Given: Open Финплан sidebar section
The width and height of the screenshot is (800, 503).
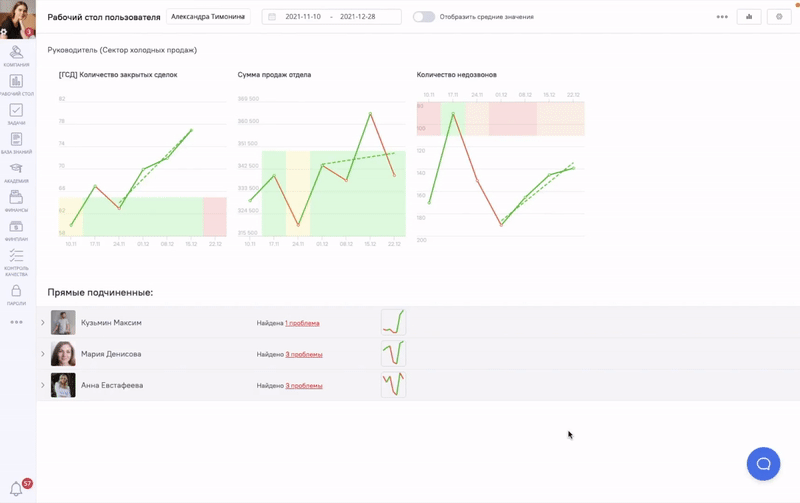Looking at the screenshot, I should tap(16, 230).
